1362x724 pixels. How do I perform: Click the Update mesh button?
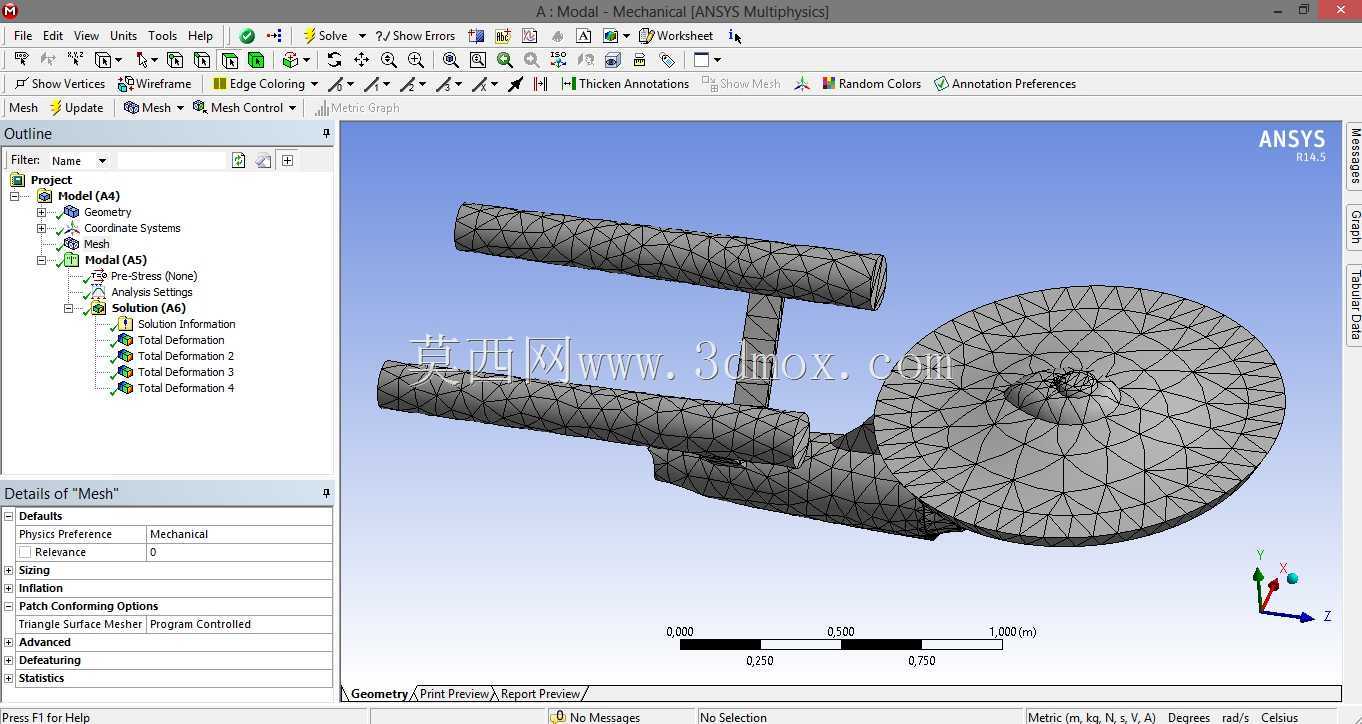coord(75,108)
